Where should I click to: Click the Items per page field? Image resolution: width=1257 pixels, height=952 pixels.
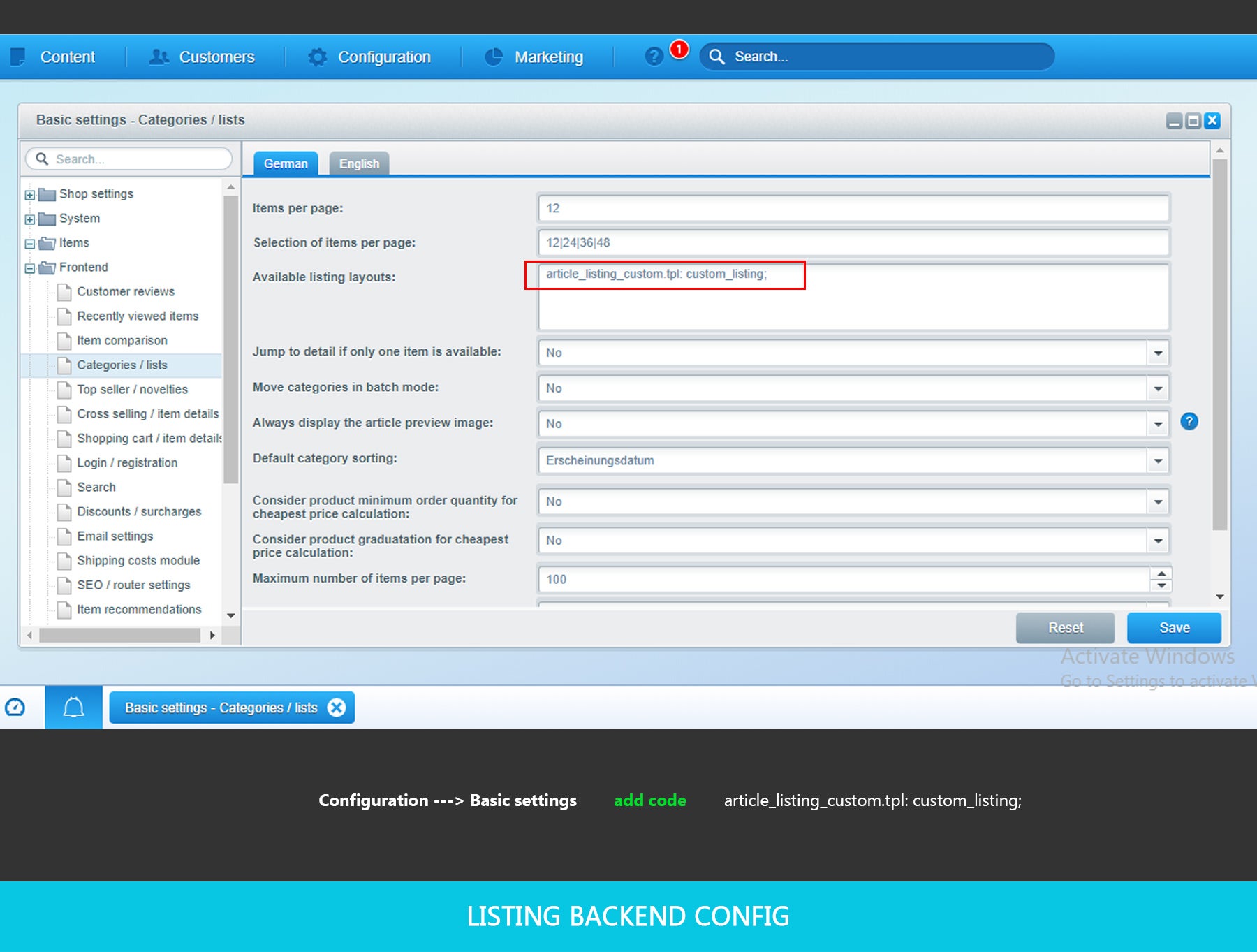coord(853,208)
